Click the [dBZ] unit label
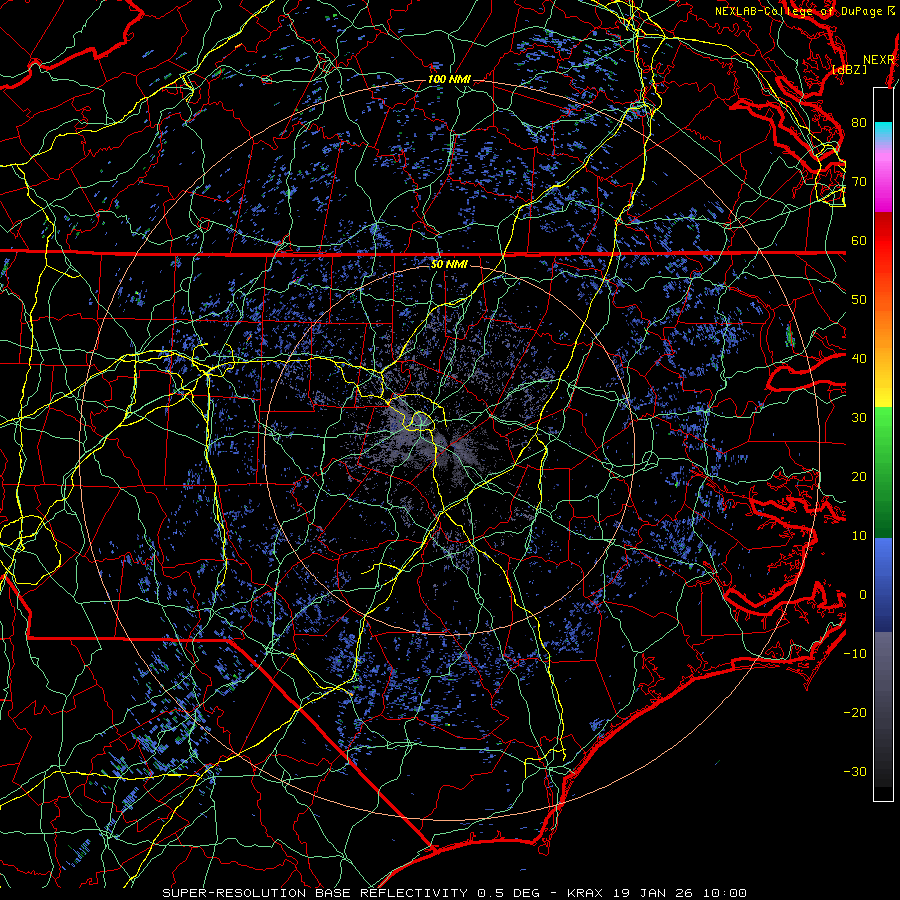 coord(850,70)
